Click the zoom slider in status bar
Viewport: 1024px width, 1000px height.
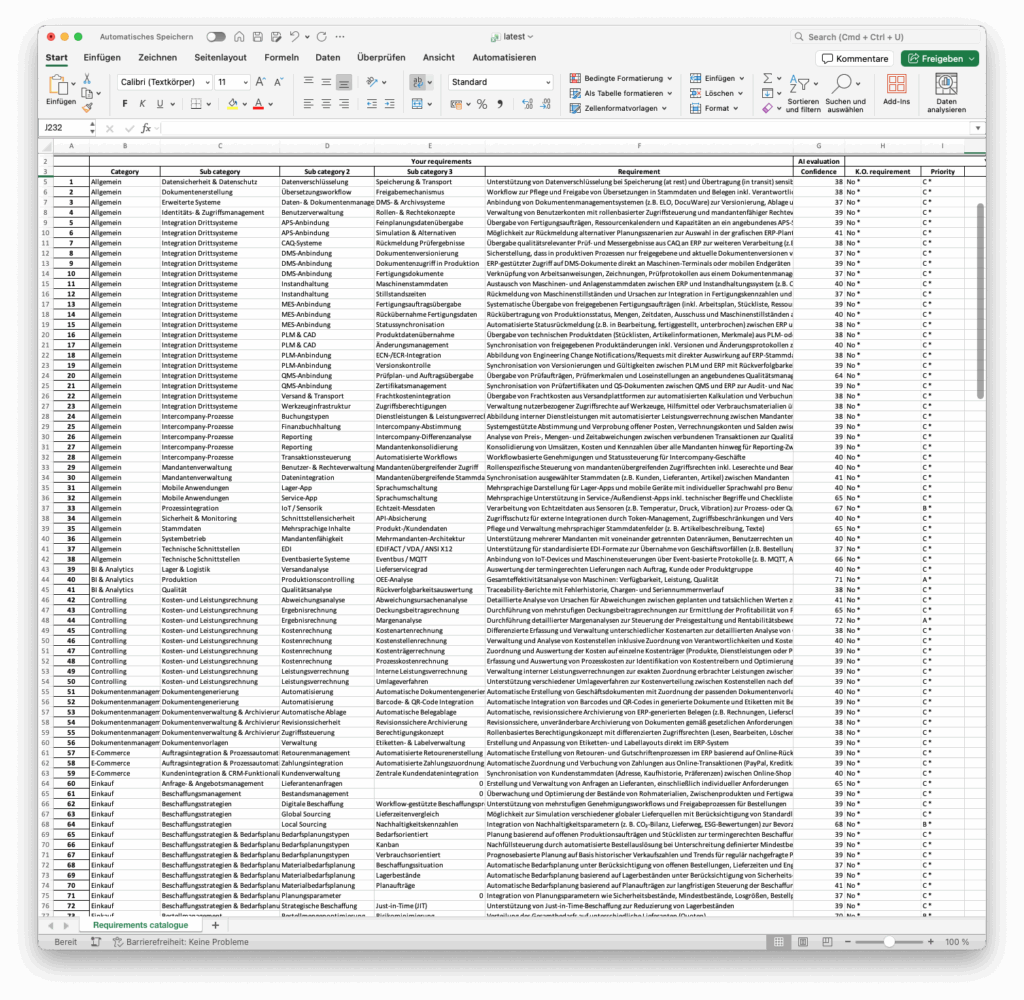[888, 942]
